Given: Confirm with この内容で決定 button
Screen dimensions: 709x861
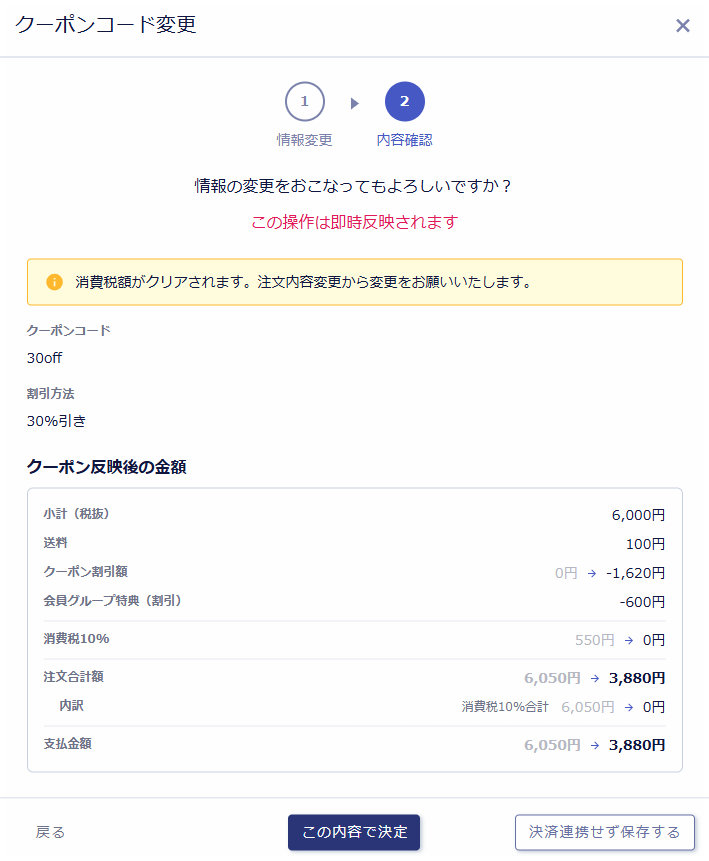Looking at the screenshot, I should coord(354,832).
